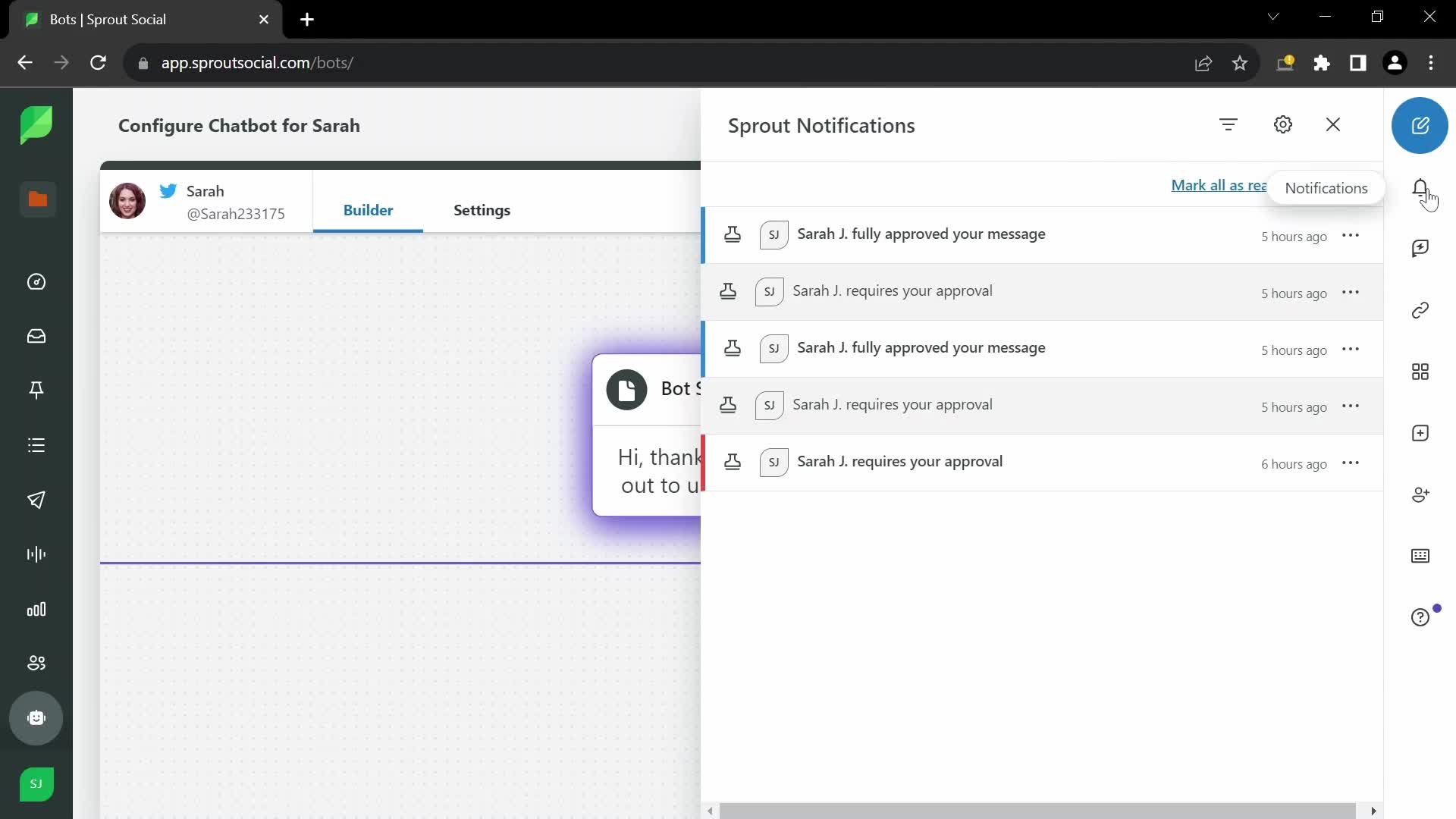
Task: Toggle the browser side panel icon
Action: click(1358, 63)
